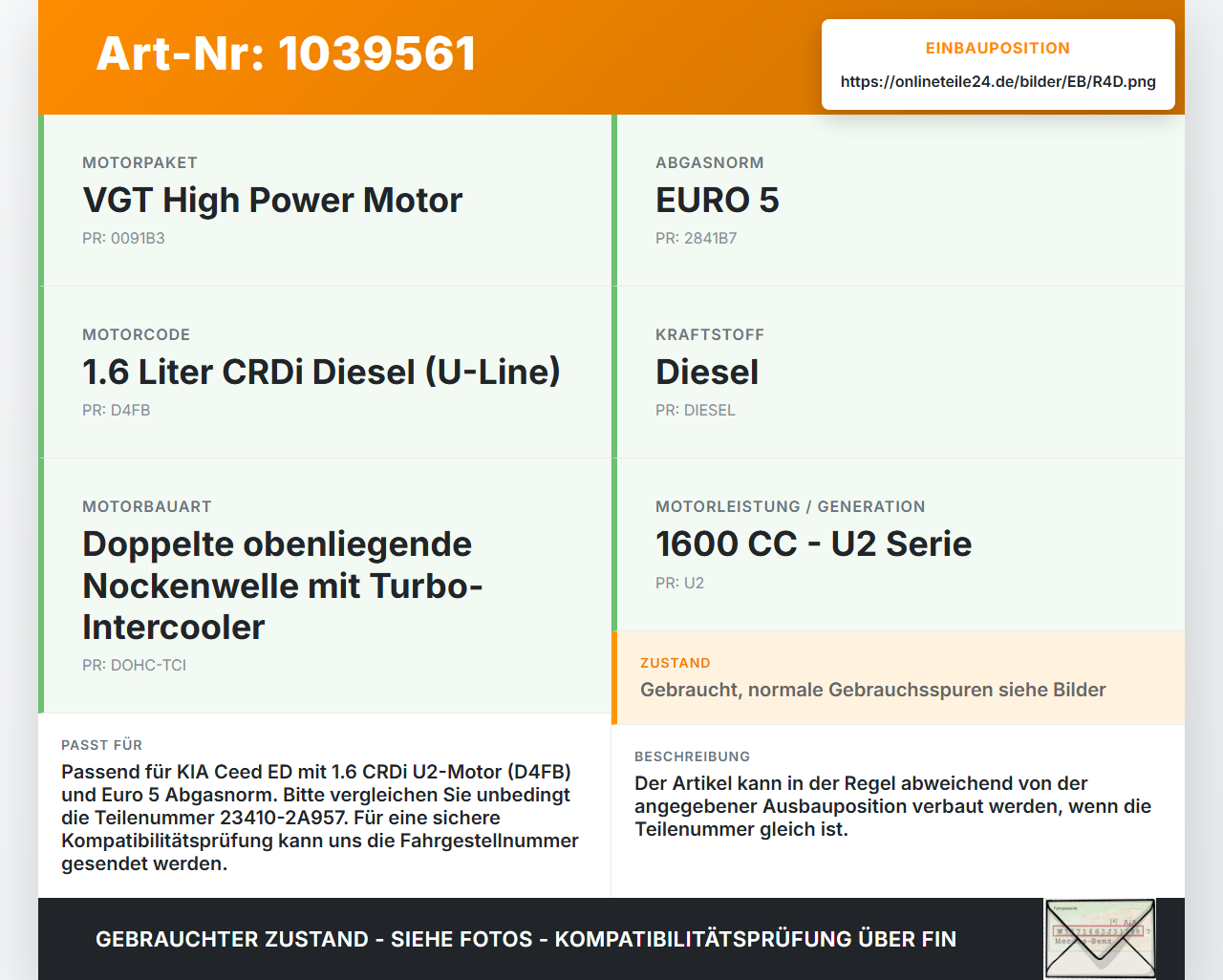The image size is (1223, 980).
Task: Click the MOTORBAUART label
Action: (146, 506)
